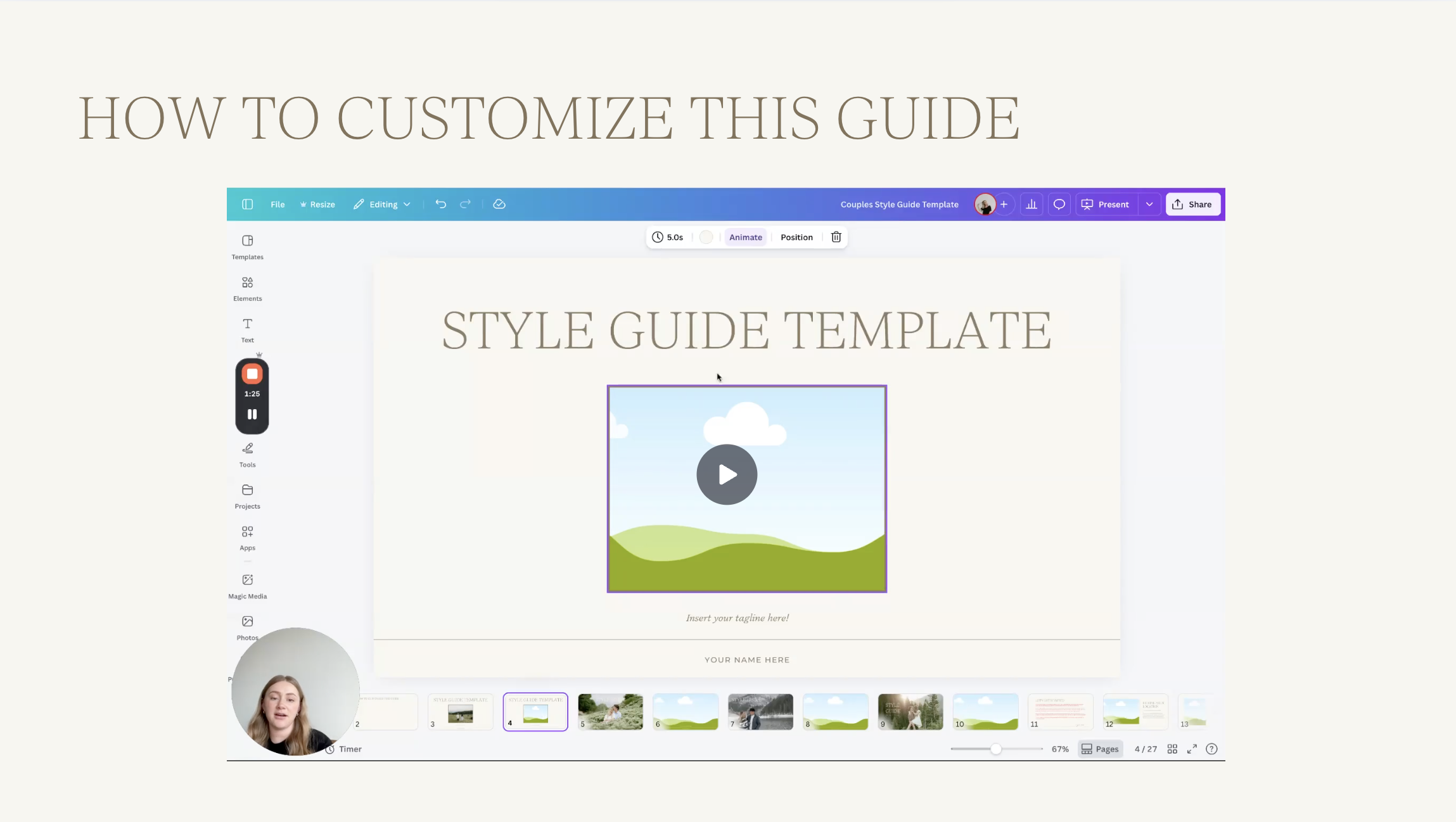
Task: Open the Timer option
Action: (x=344, y=749)
